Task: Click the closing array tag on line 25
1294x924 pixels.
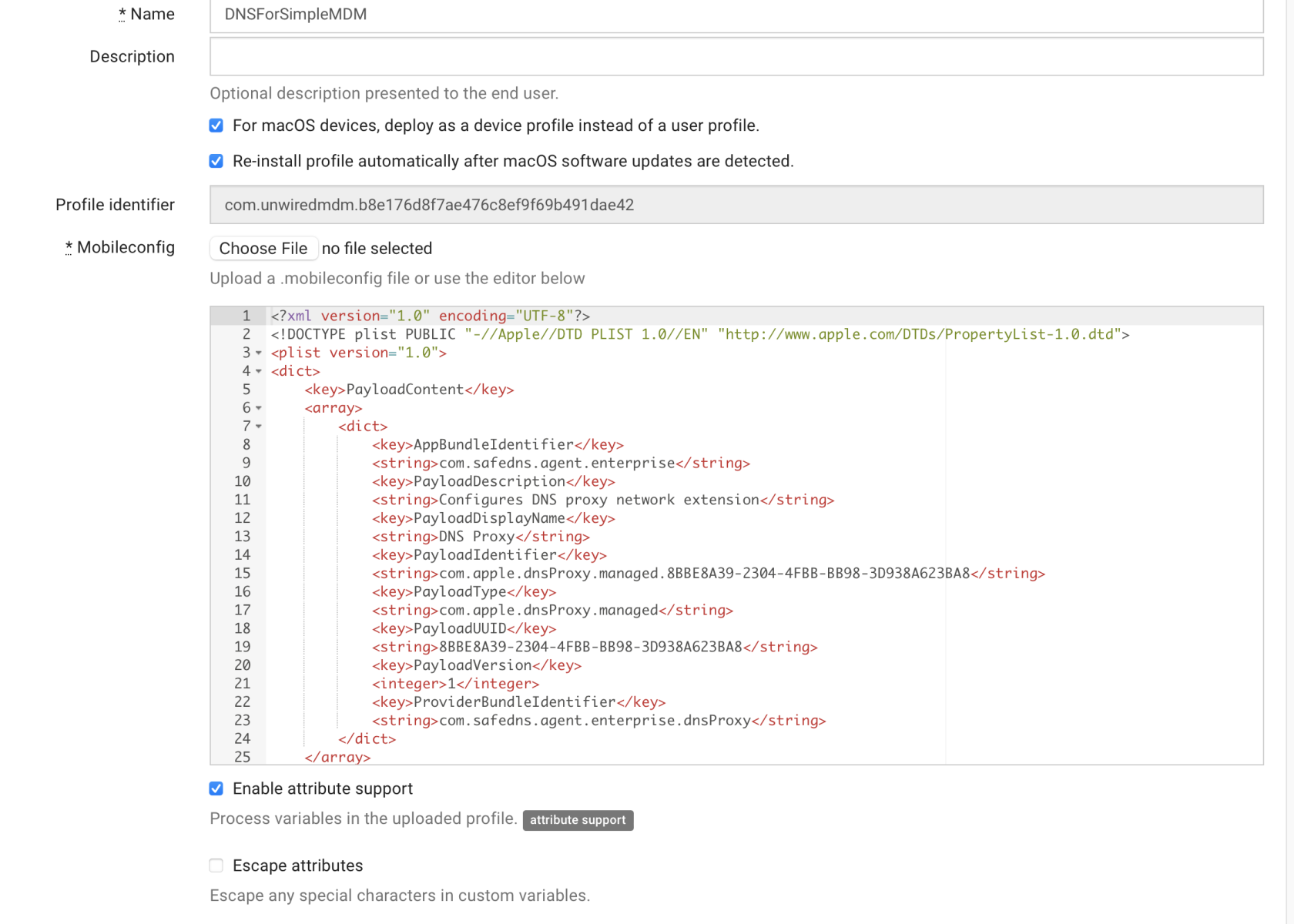Action: 337,758
